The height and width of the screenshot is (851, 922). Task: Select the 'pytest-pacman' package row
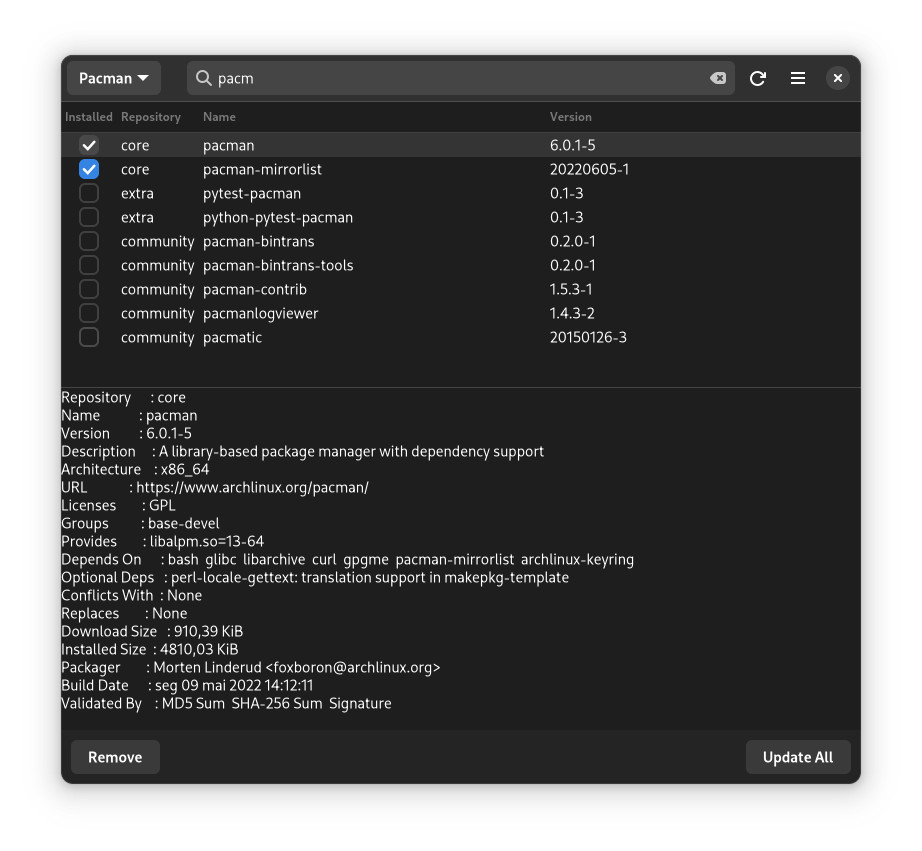(460, 193)
